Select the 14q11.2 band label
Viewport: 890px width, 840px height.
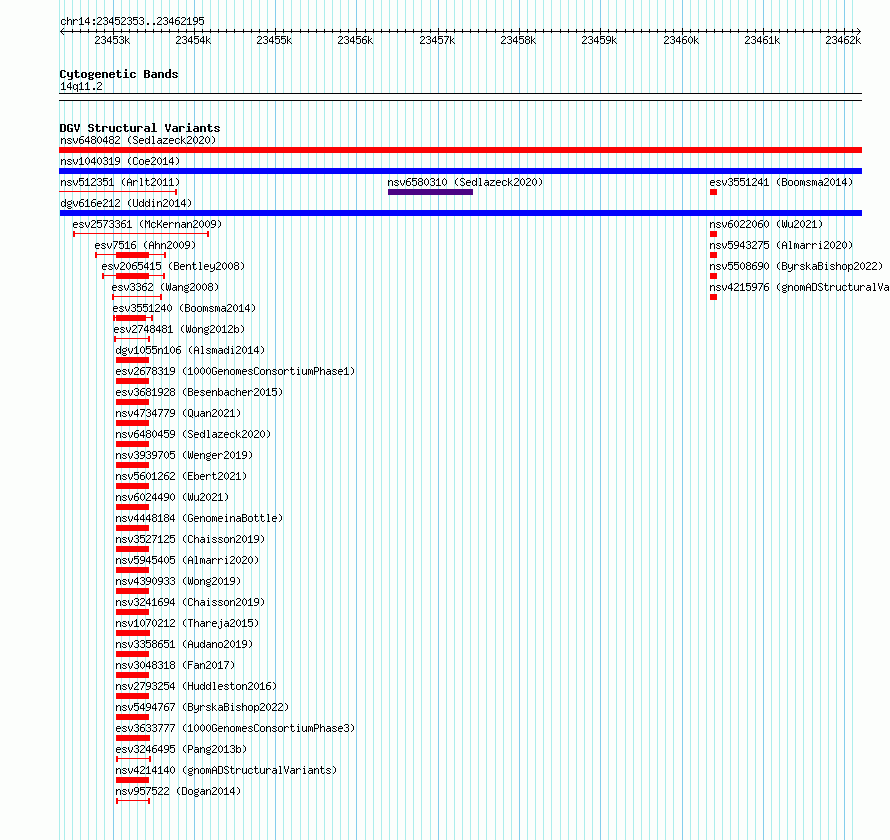(81, 86)
